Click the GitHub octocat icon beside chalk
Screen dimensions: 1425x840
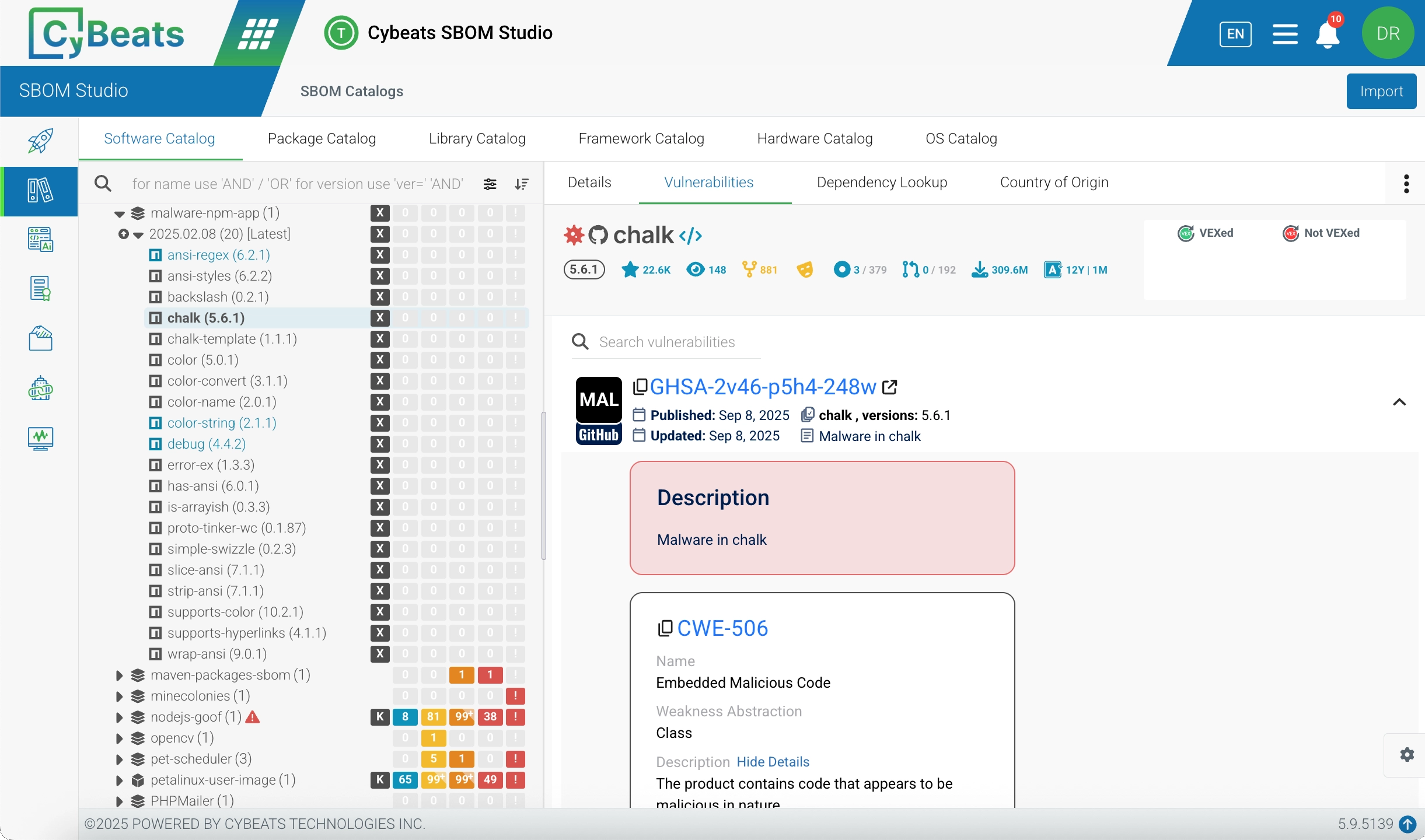(598, 235)
